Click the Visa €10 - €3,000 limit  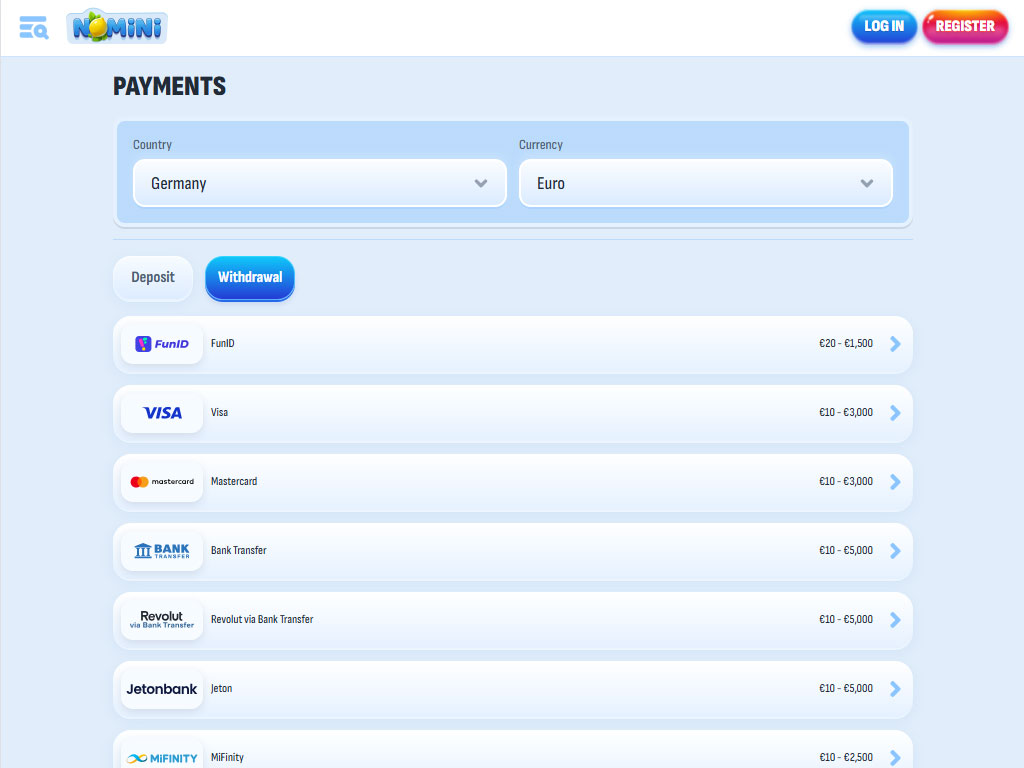tap(846, 413)
